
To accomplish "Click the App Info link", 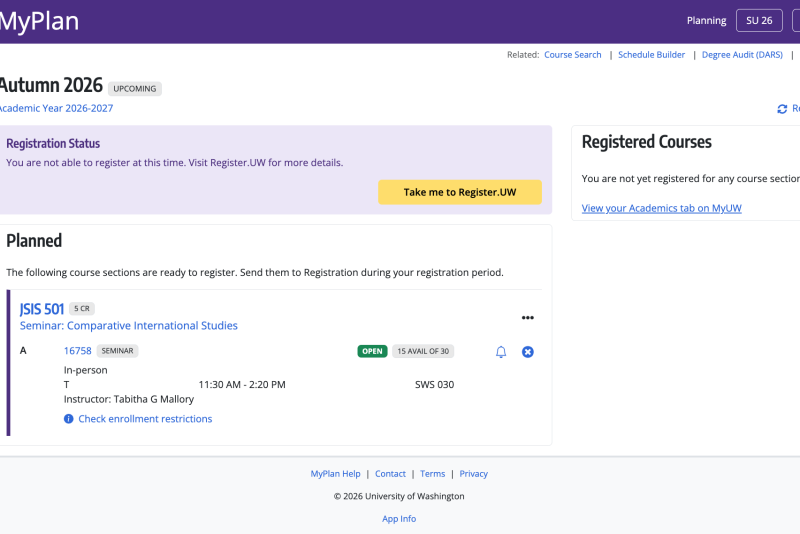I will (399, 519).
